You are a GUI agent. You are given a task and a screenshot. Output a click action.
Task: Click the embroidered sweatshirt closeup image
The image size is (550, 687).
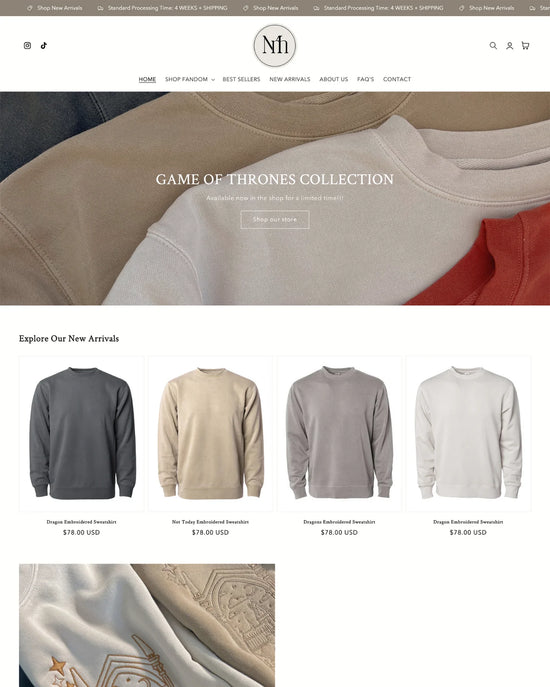[147, 625]
